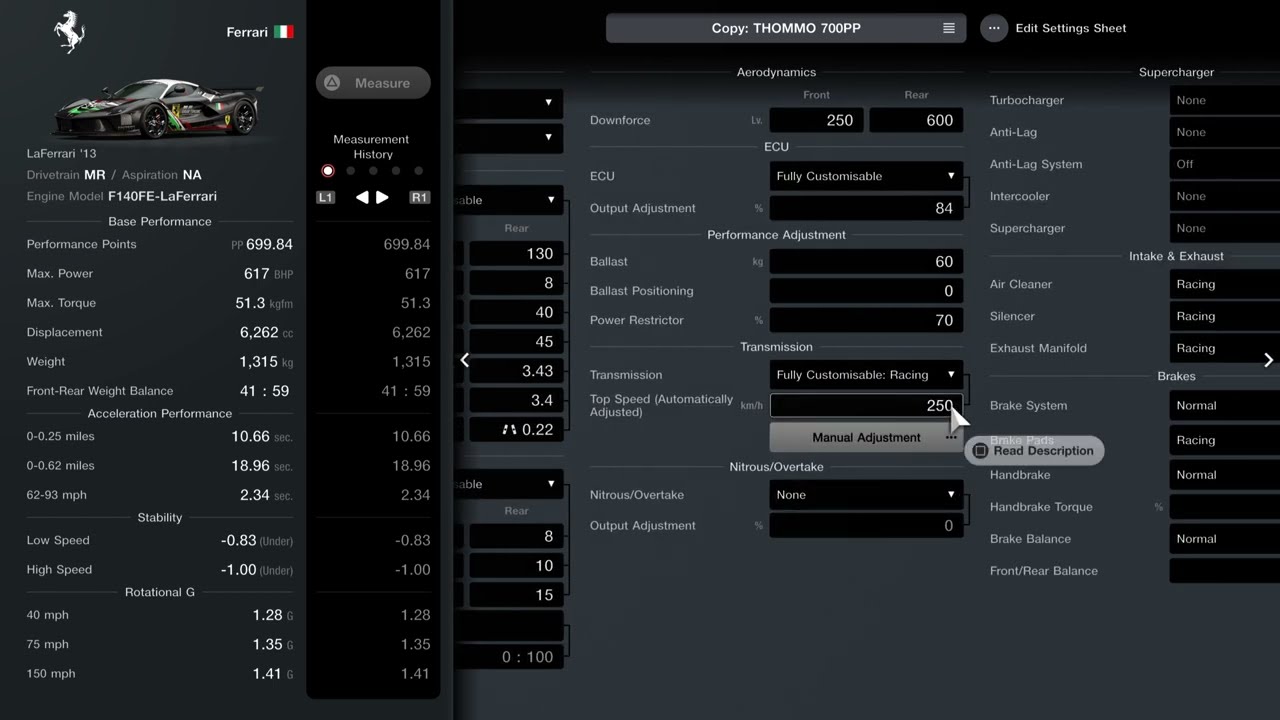
Task: Open the Anti-Lag System Off selector
Action: [x=1224, y=164]
